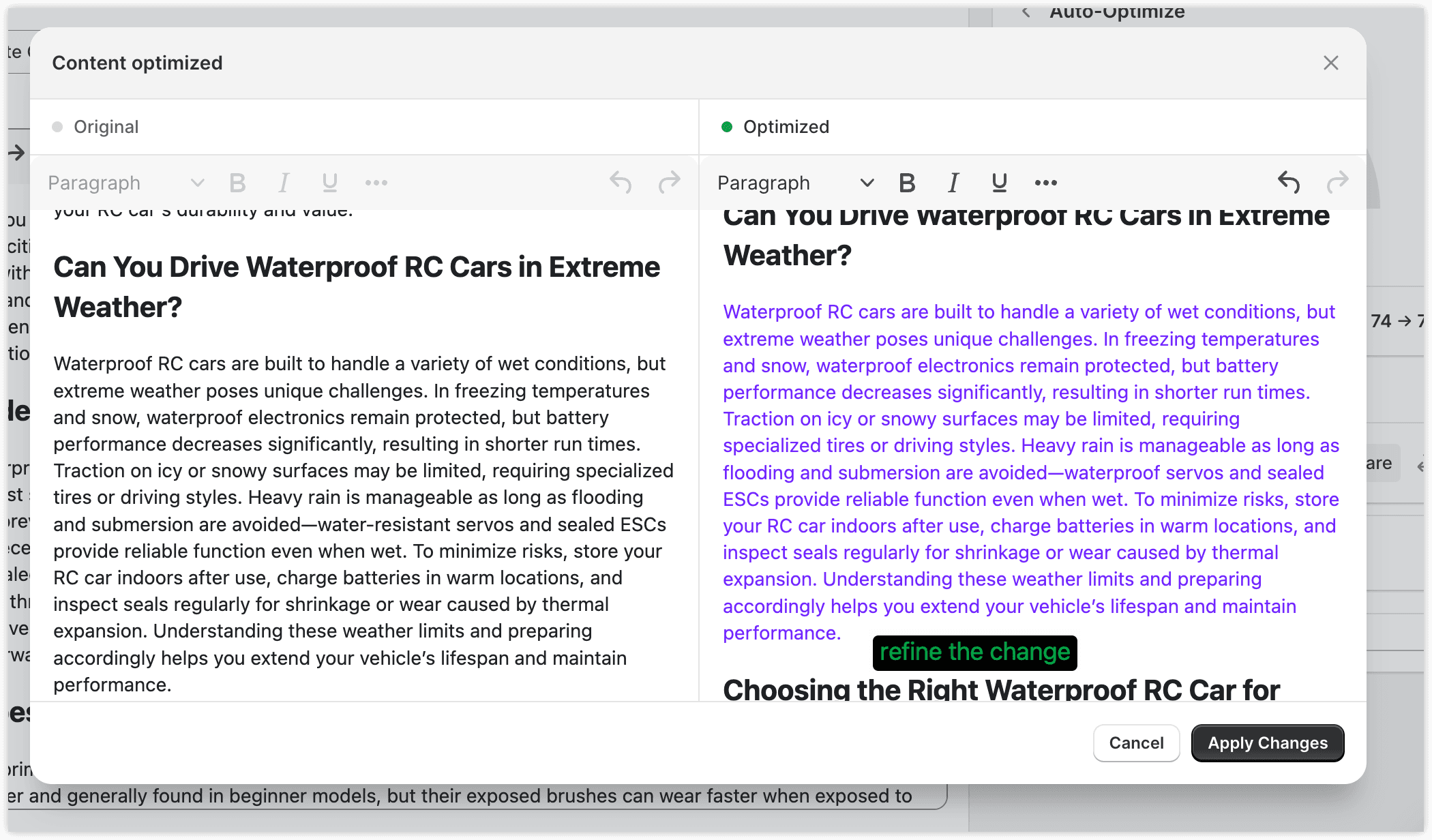Image resolution: width=1432 pixels, height=840 pixels.
Task: Cancel the content optimization
Action: point(1136,742)
